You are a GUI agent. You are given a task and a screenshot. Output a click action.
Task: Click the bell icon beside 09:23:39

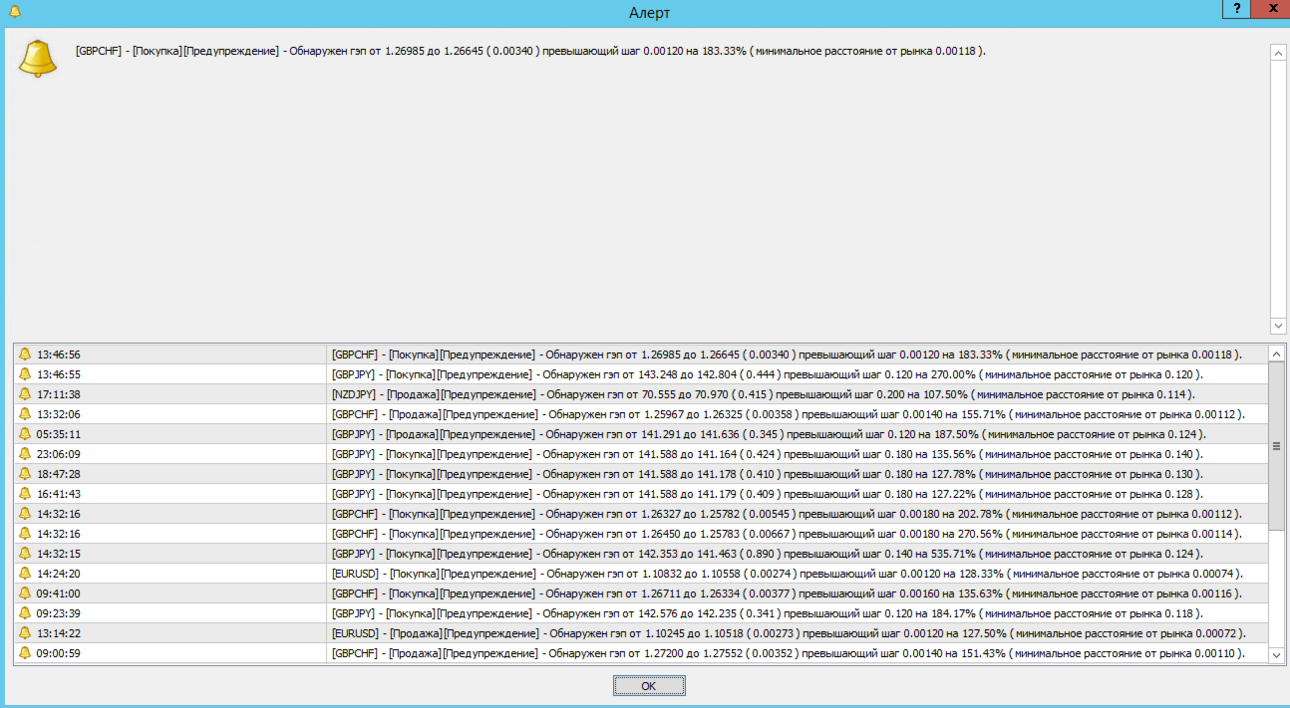click(x=25, y=614)
